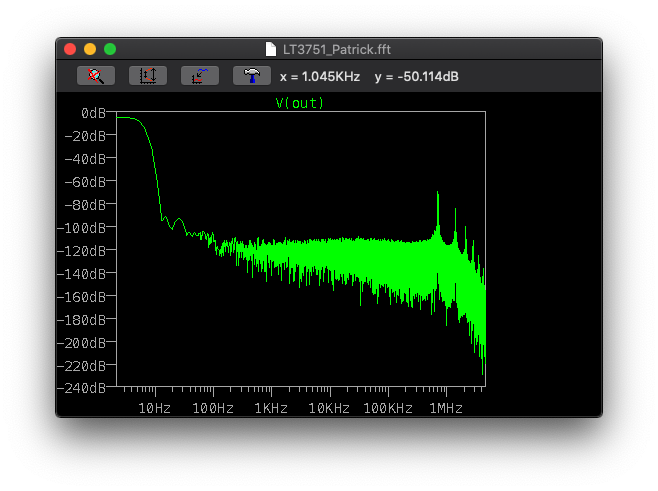Click the 1KHz horizontal axis label
Viewport: 658px width, 491px height.
271,408
